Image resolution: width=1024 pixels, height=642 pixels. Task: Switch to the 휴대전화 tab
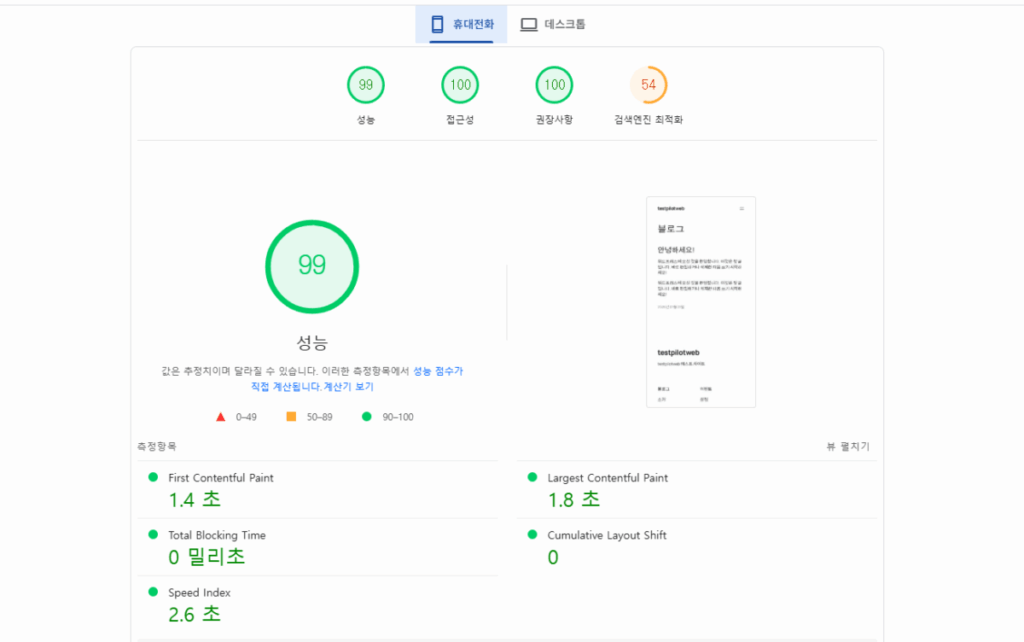point(461,24)
